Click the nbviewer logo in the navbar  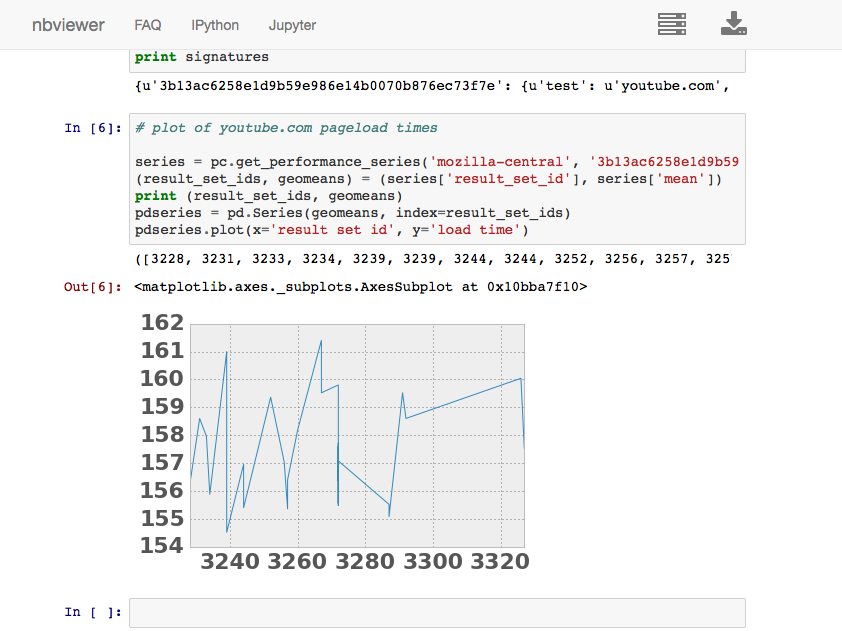(68, 25)
